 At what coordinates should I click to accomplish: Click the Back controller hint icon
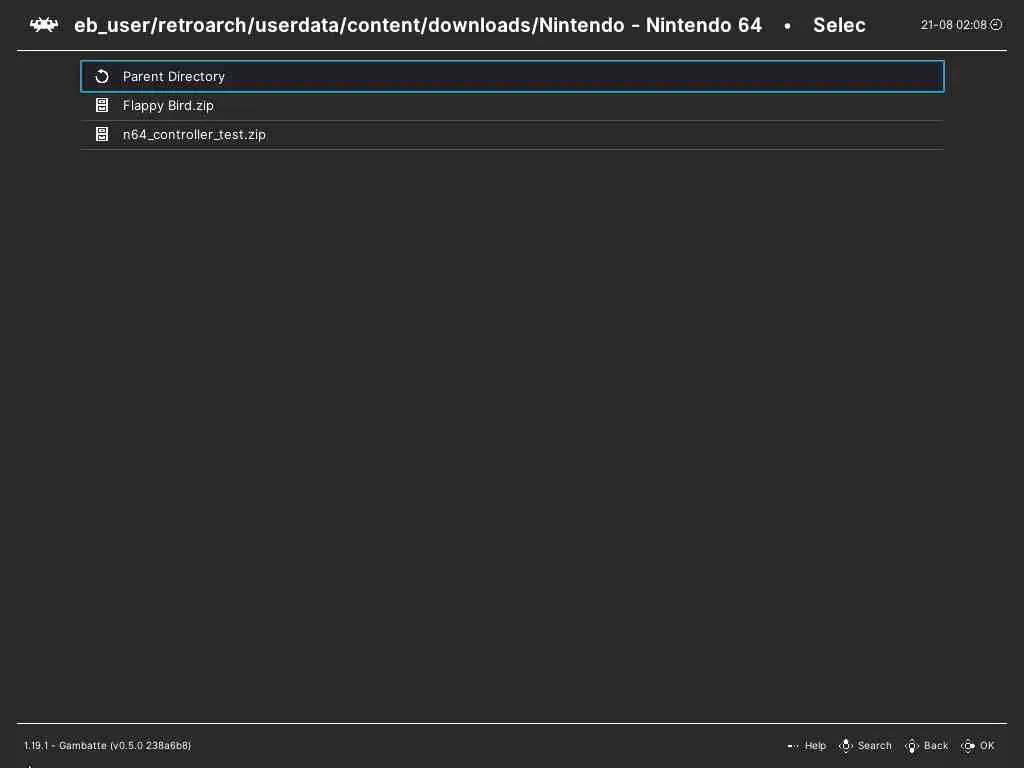point(912,745)
